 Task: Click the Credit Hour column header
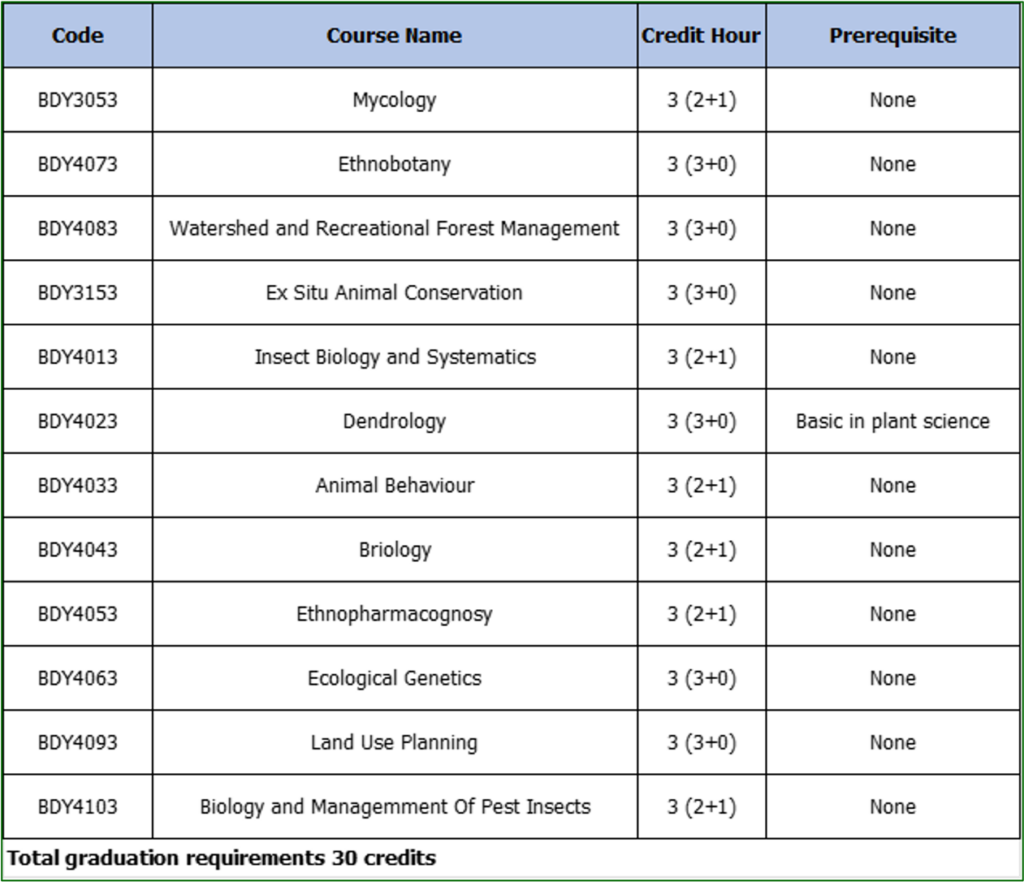(x=701, y=36)
